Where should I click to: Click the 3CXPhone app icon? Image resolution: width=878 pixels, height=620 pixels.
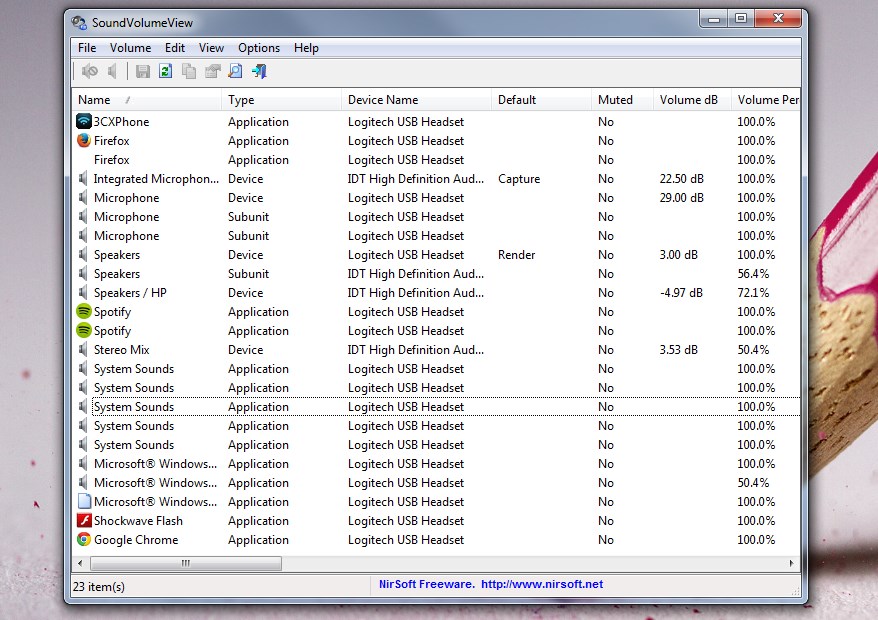83,121
